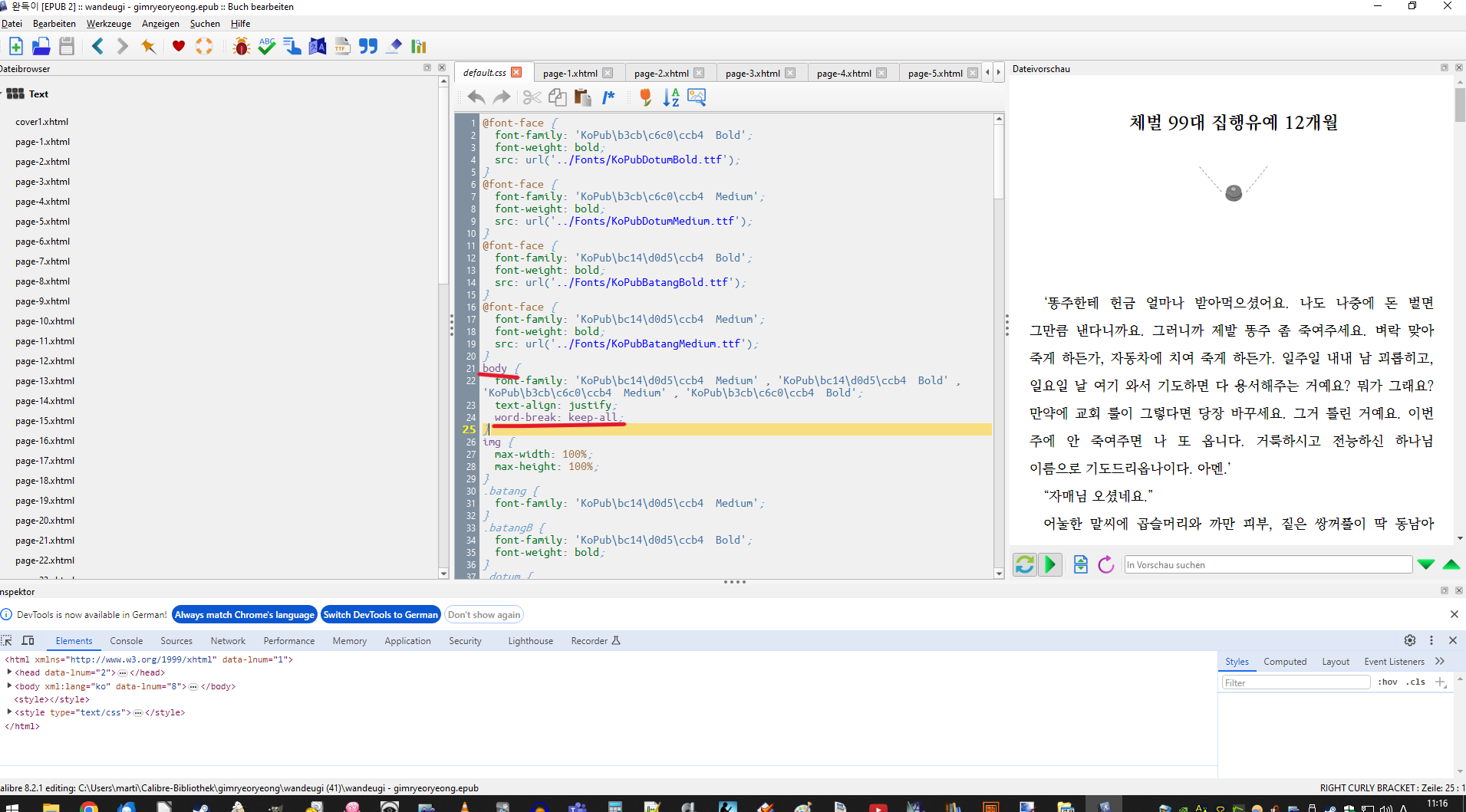Click the comment toggle icon in editor toolbar

[608, 97]
